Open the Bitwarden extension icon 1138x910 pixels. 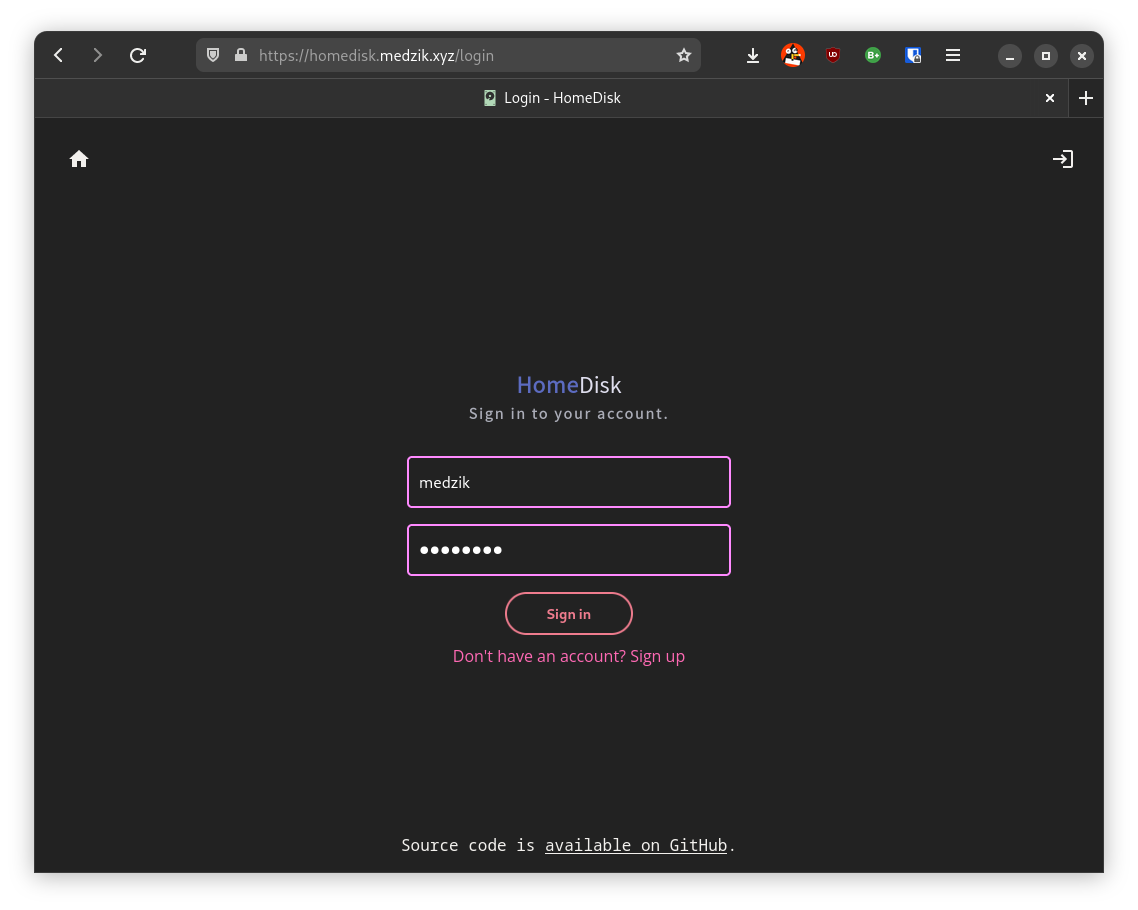(x=913, y=55)
